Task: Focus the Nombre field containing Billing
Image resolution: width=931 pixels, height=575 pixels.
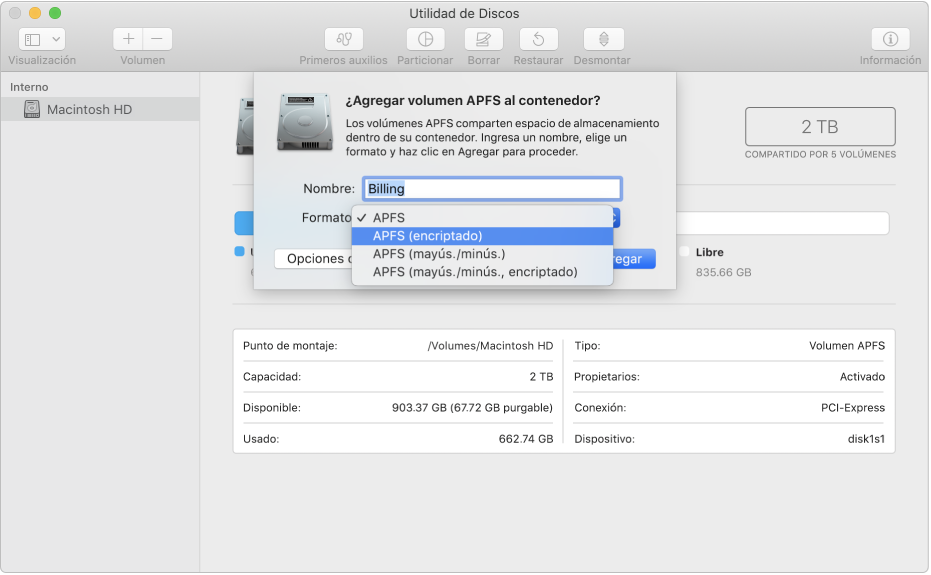Action: pos(492,189)
